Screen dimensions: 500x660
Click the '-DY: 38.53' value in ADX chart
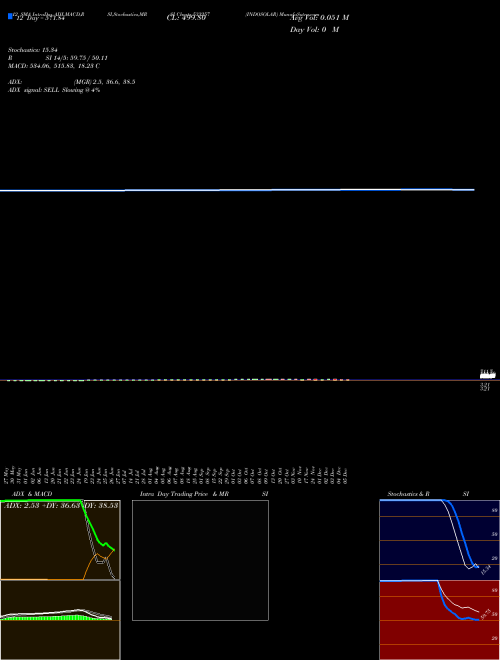pyautogui.click(x=101, y=506)
